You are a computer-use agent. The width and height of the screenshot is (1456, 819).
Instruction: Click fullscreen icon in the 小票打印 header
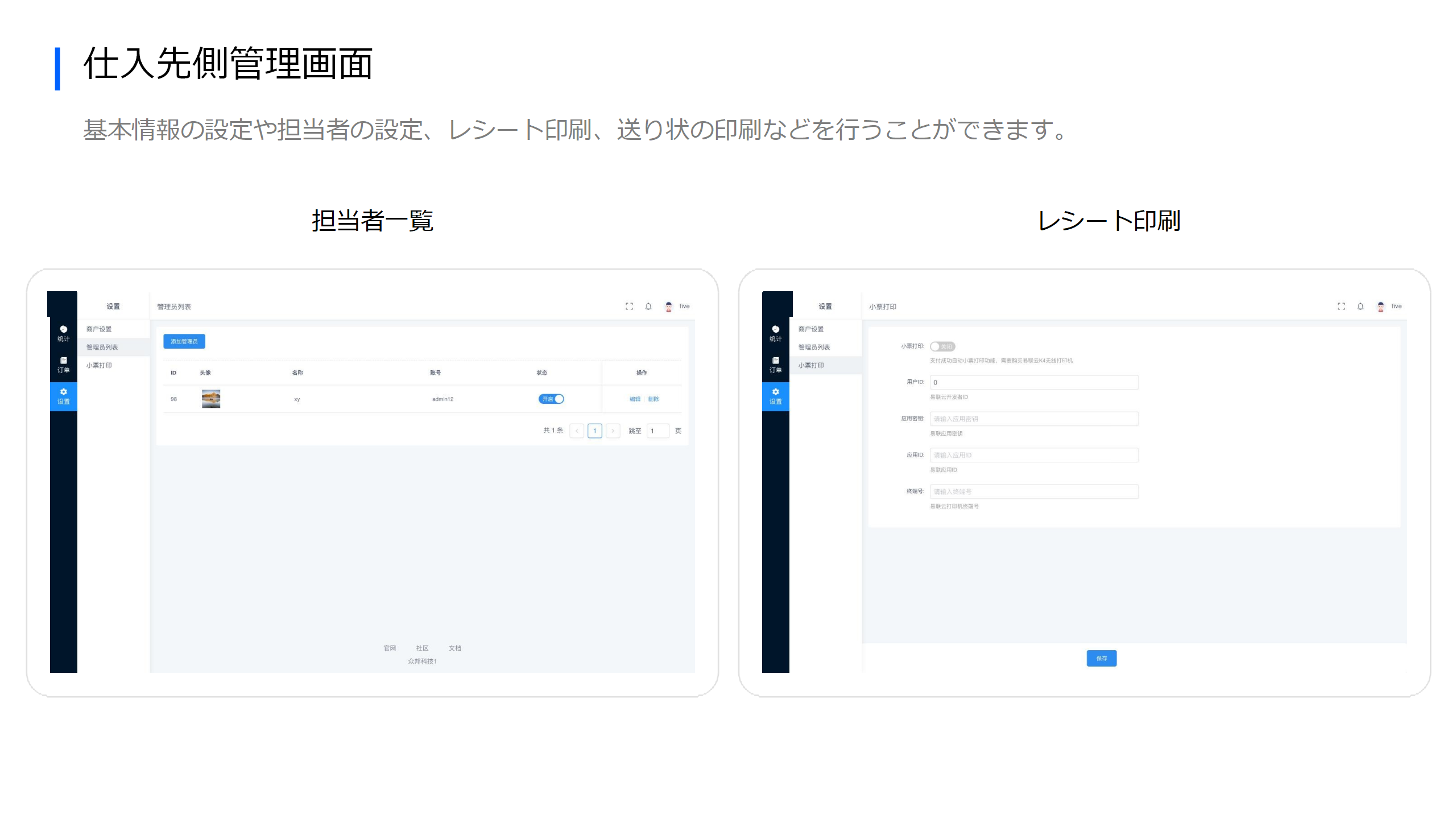coord(1341,306)
